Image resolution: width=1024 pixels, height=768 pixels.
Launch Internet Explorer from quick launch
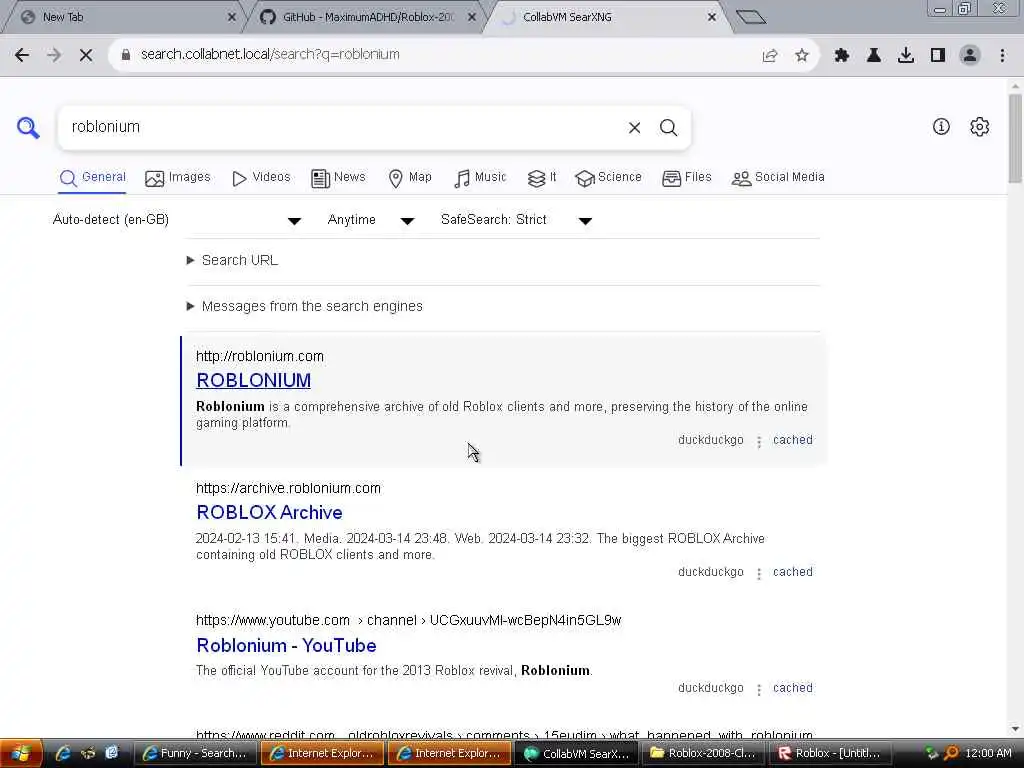[63, 754]
